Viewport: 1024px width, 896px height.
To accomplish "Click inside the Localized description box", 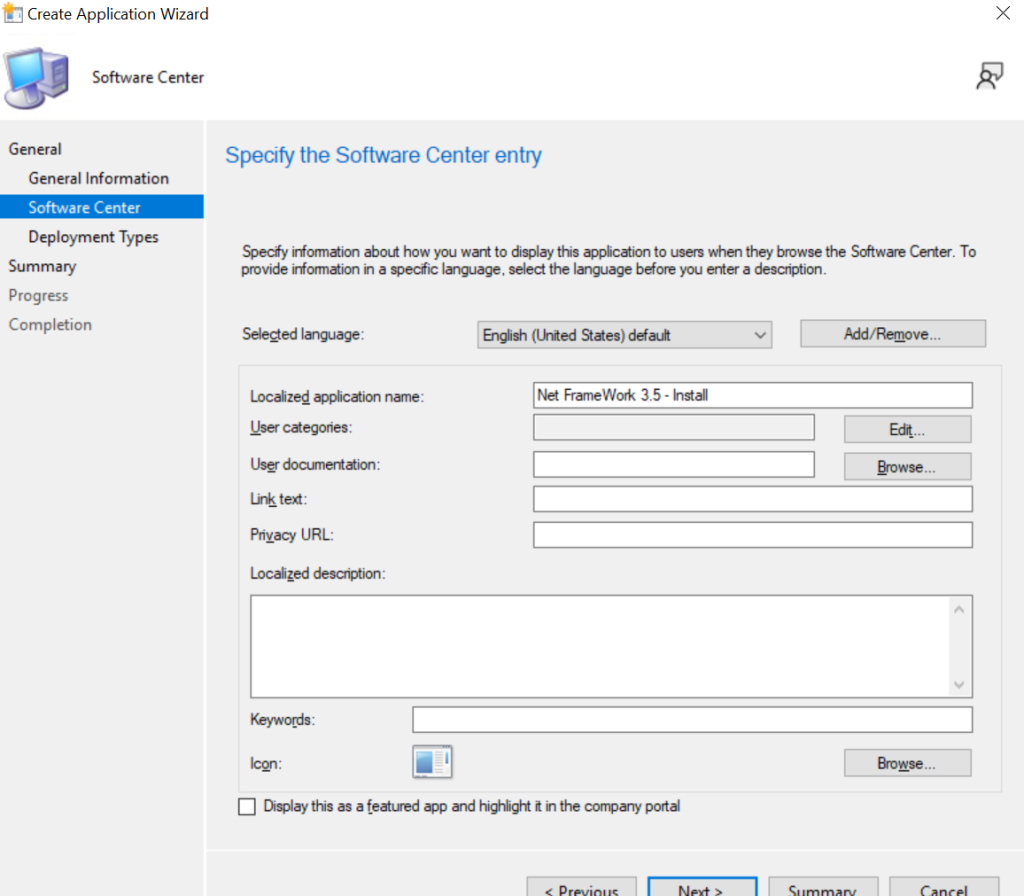I will [601, 646].
